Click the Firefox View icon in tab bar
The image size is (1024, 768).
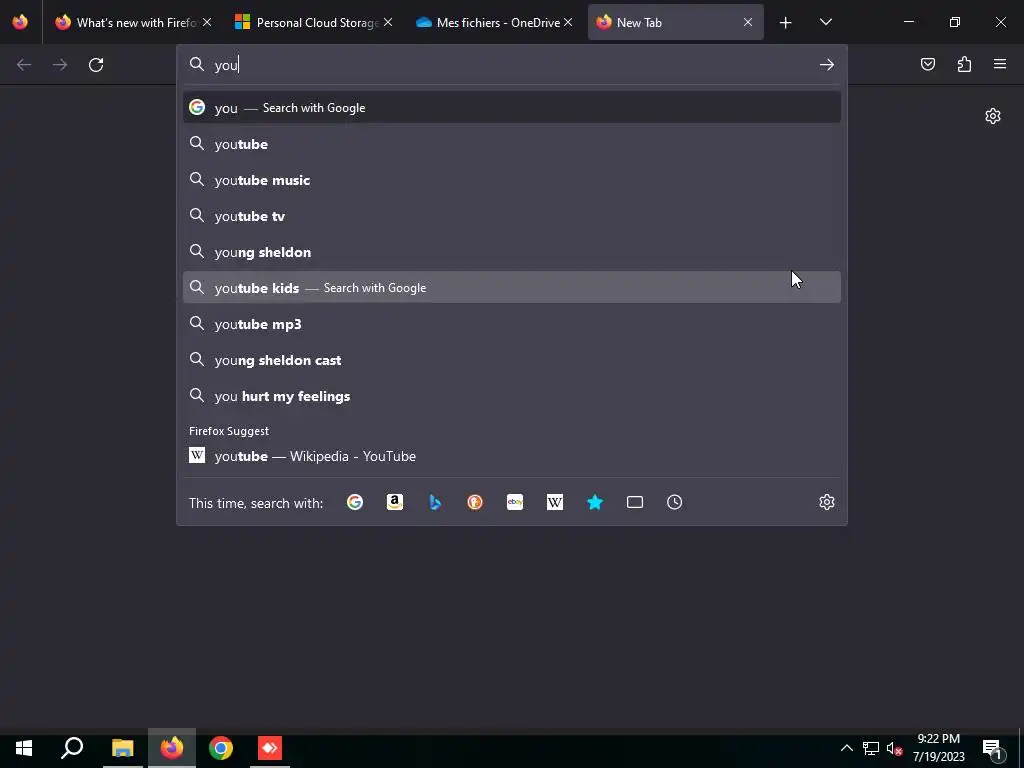pyautogui.click(x=20, y=22)
